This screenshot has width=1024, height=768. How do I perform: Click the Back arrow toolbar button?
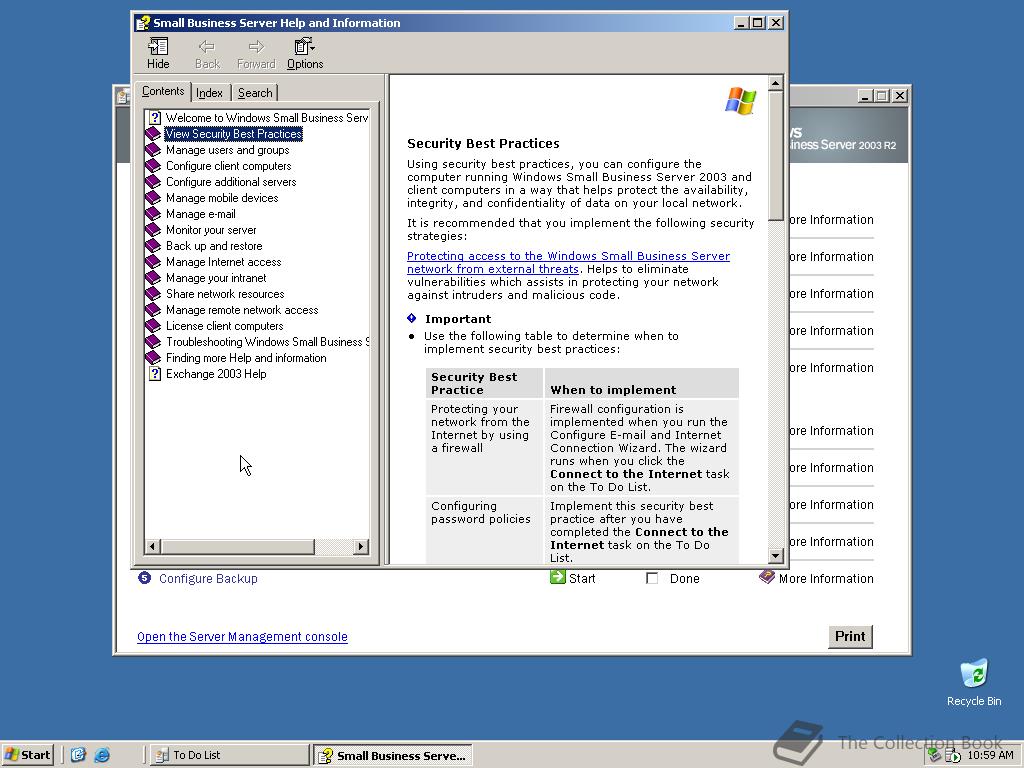tap(207, 54)
